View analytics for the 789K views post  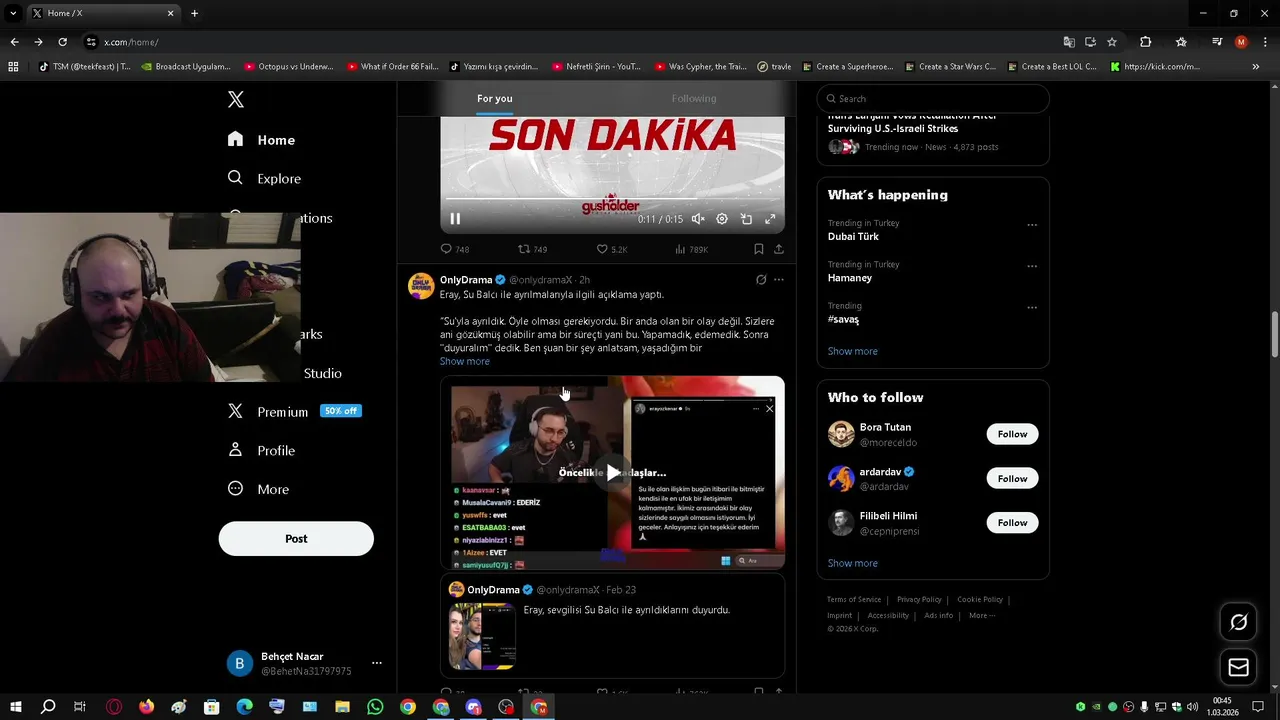691,249
